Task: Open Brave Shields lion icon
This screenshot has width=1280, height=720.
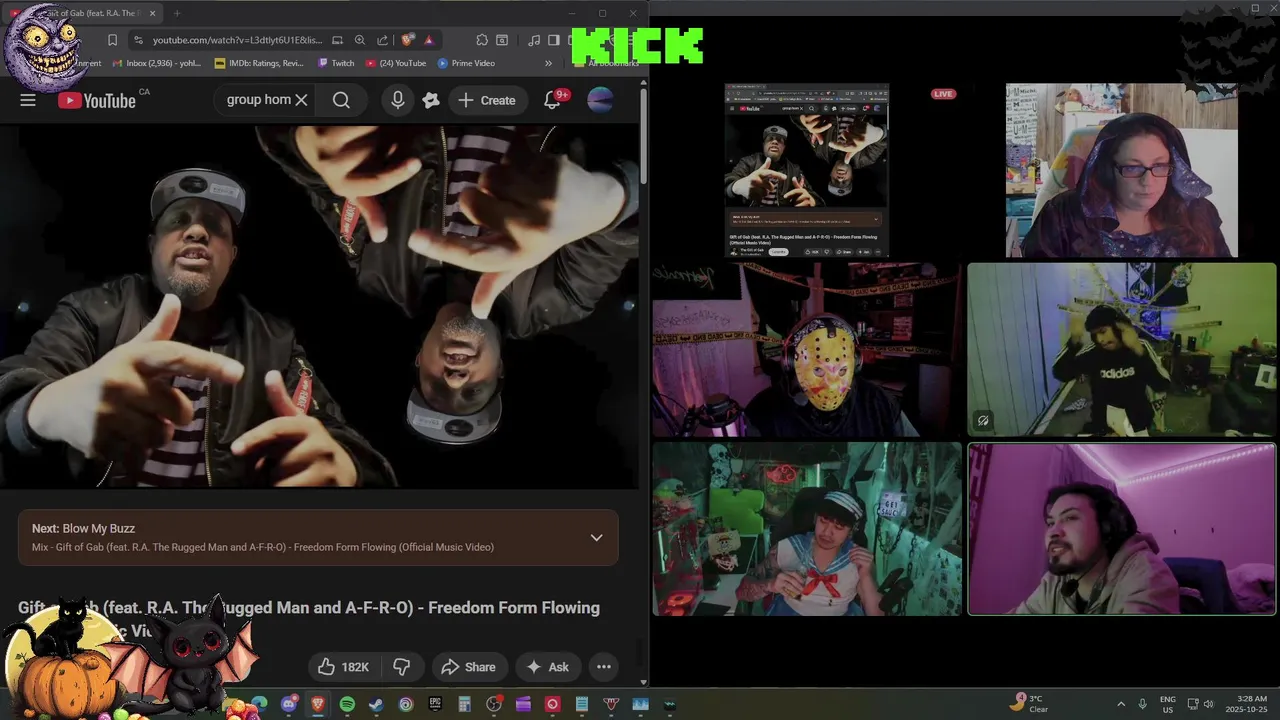Action: [407, 40]
